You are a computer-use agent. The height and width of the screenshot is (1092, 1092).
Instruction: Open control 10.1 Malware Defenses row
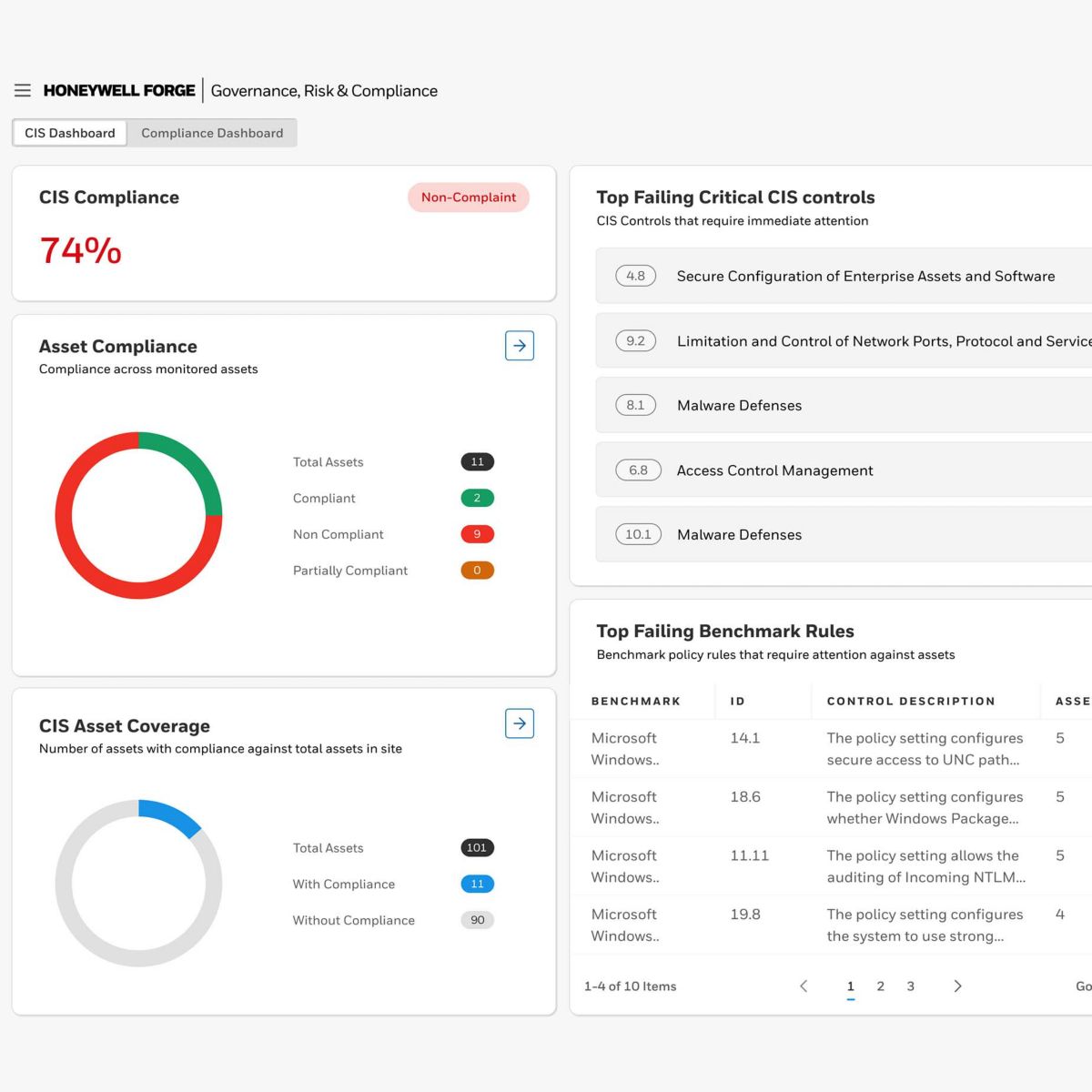click(844, 534)
